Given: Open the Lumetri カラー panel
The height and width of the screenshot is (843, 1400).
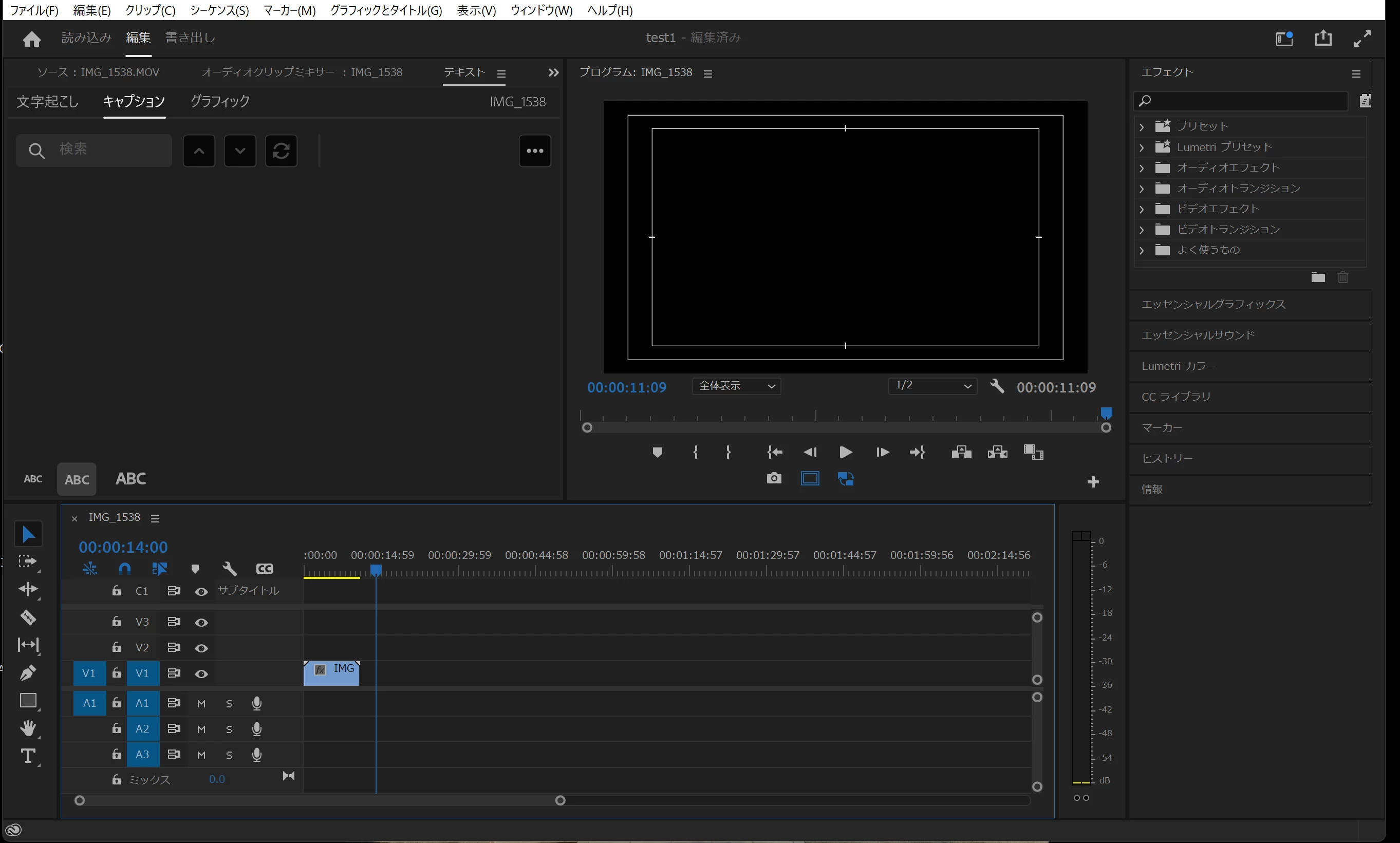Looking at the screenshot, I should coord(1179,366).
